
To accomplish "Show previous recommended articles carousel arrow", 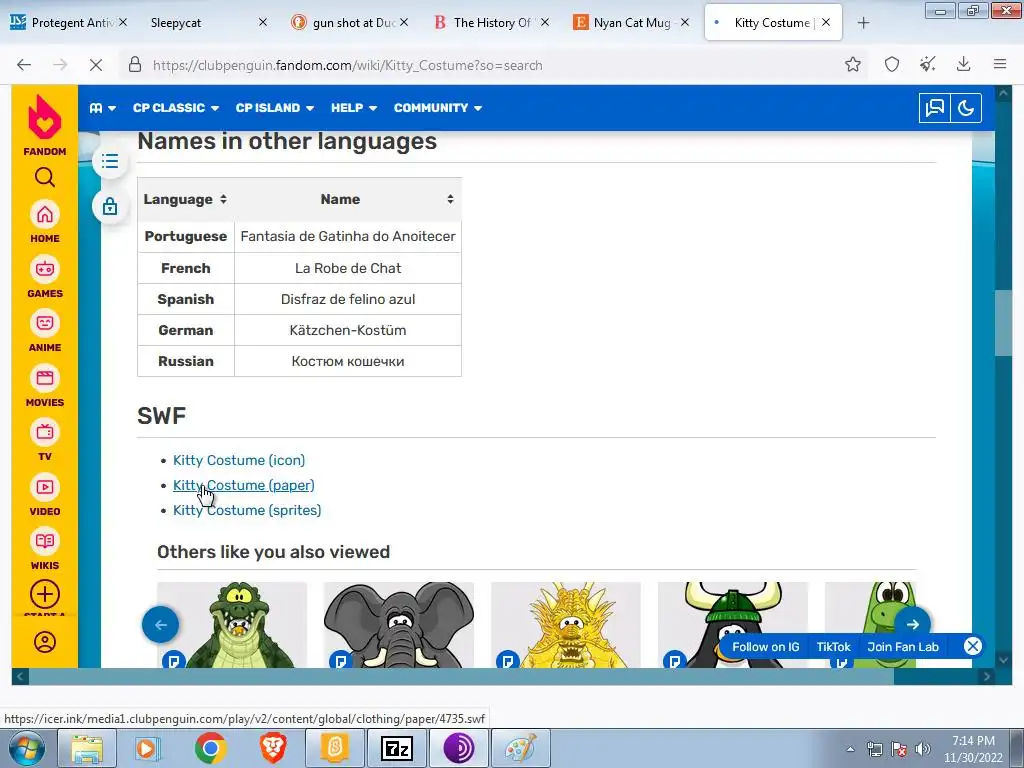I will pyautogui.click(x=160, y=624).
